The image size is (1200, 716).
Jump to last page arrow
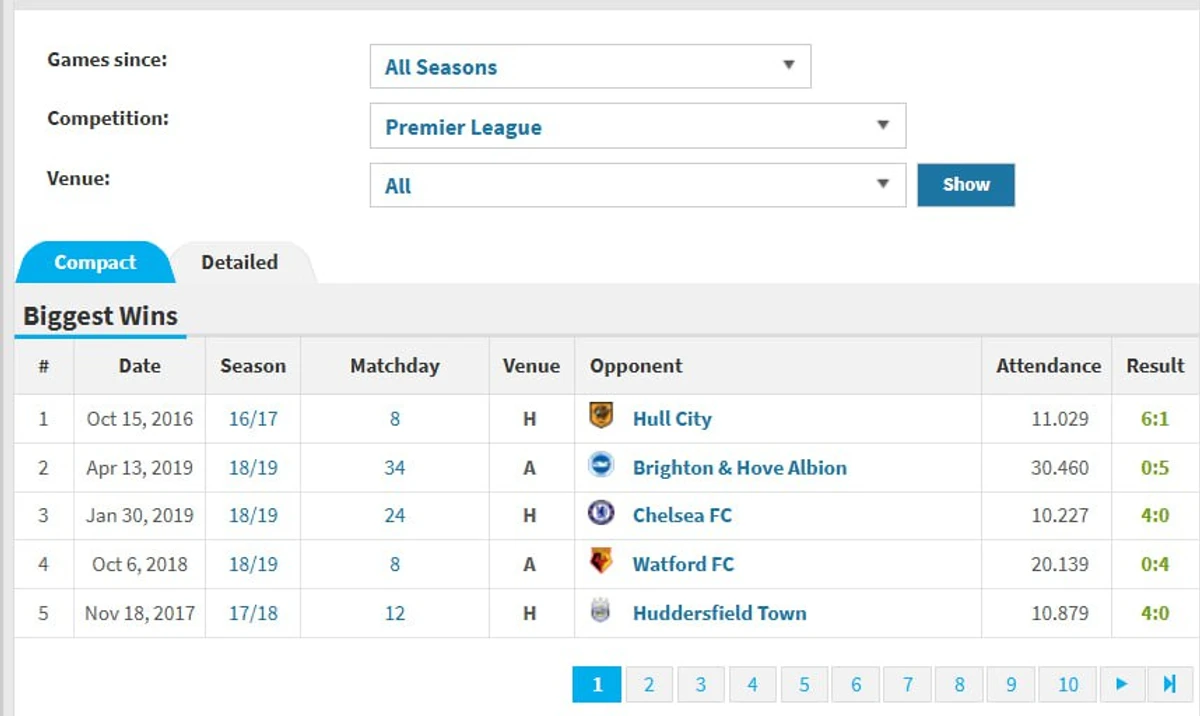(1169, 684)
